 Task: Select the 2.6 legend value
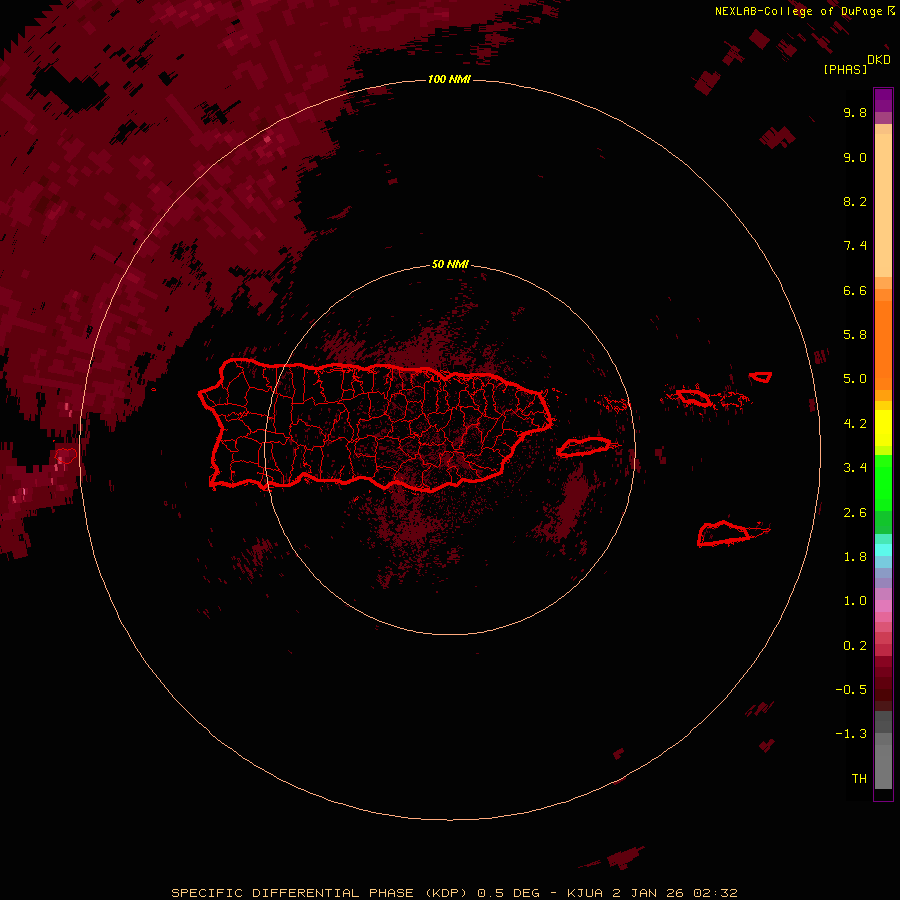pyautogui.click(x=855, y=513)
